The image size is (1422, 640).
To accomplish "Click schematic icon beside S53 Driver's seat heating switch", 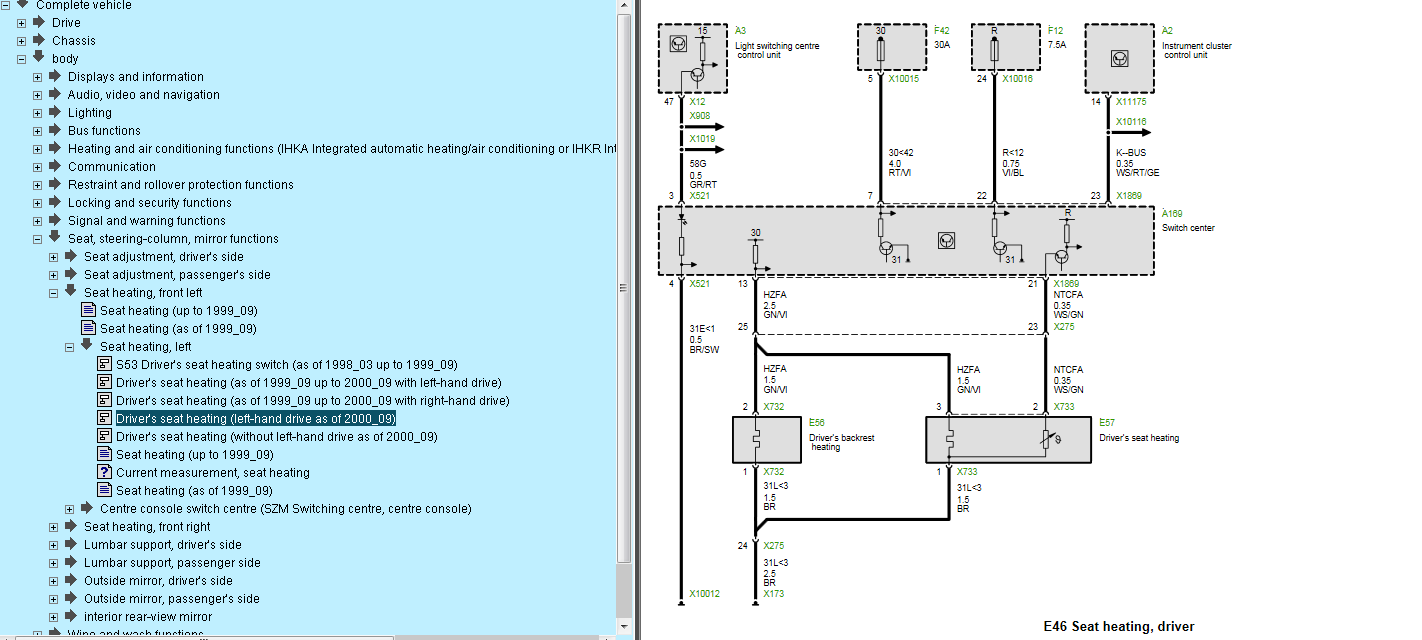I will 104,364.
